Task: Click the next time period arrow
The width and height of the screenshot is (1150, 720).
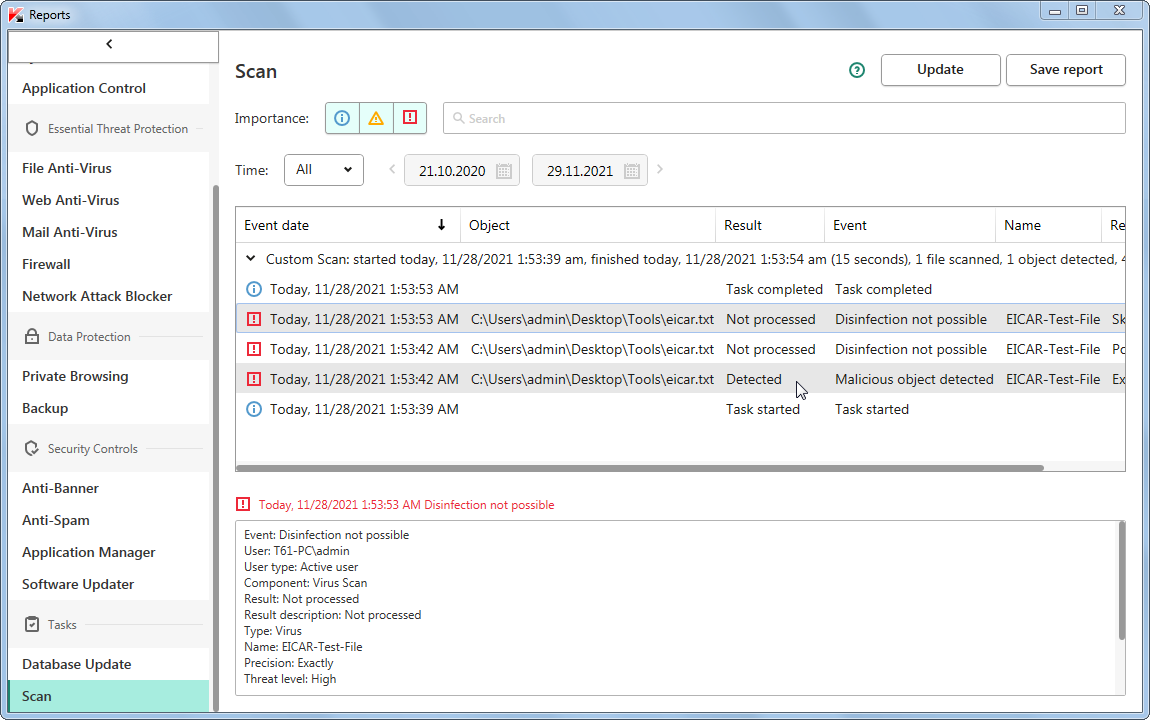Action: coord(660,170)
